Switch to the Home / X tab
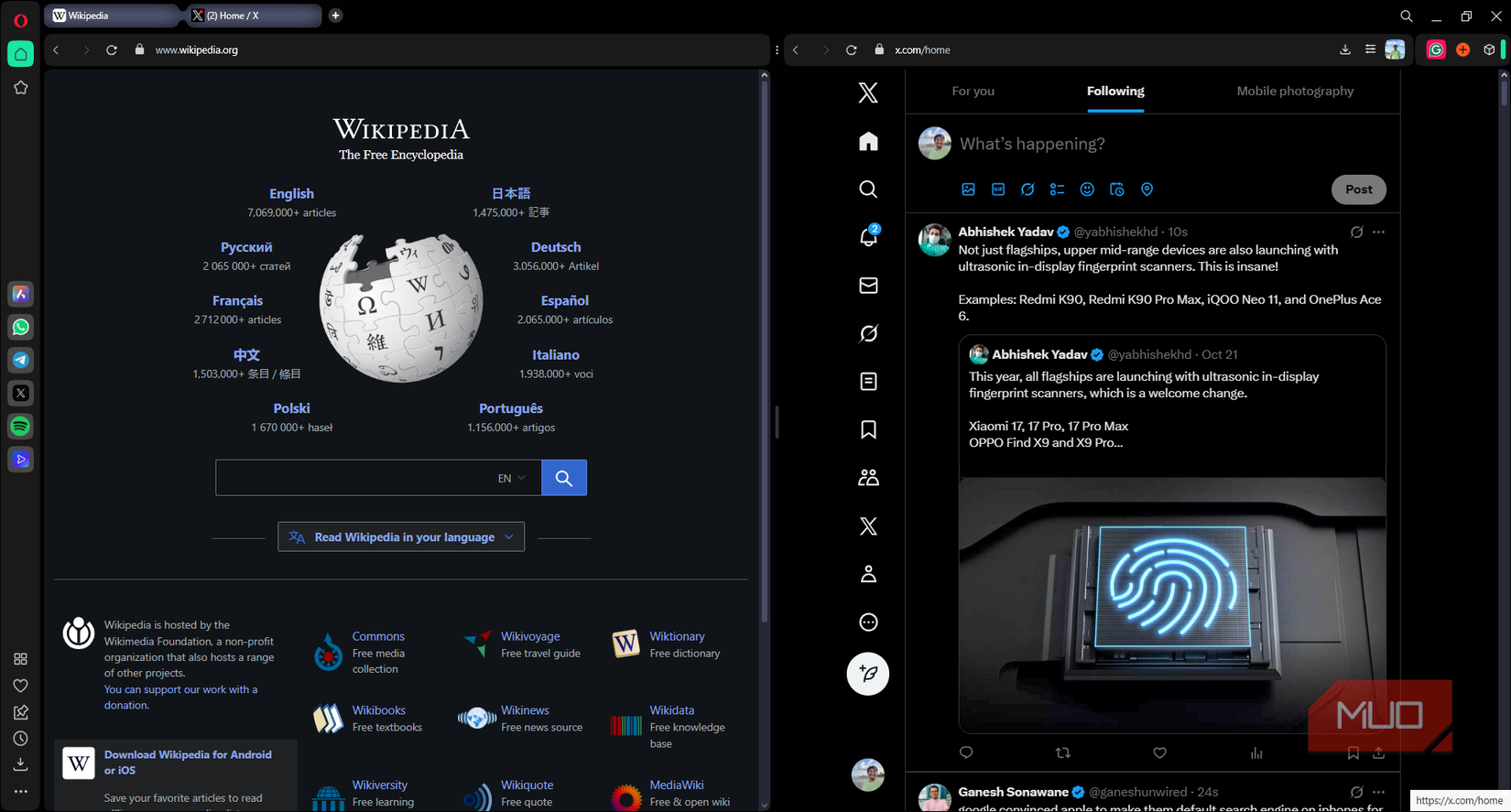The image size is (1511, 812). (x=255, y=16)
